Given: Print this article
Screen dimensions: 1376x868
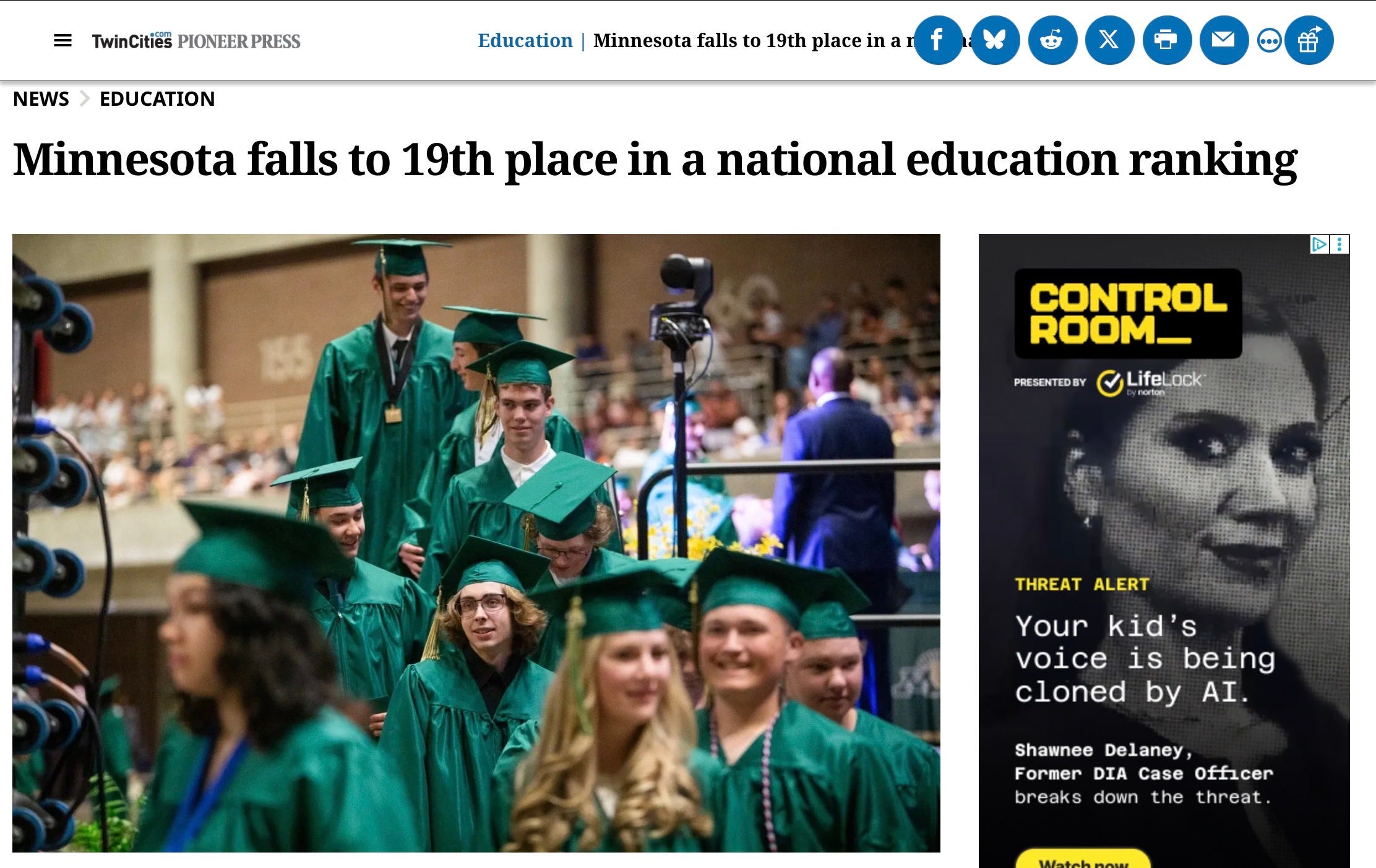Looking at the screenshot, I should click(1167, 40).
